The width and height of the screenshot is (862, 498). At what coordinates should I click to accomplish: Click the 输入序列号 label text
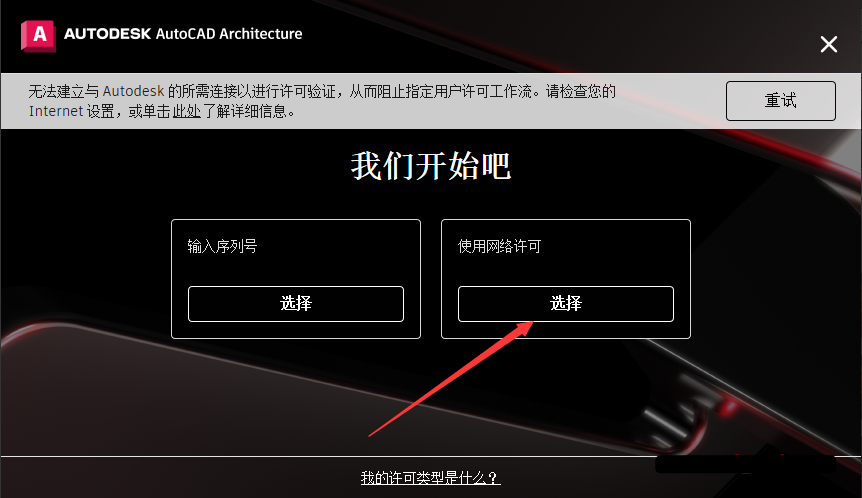tap(222, 246)
